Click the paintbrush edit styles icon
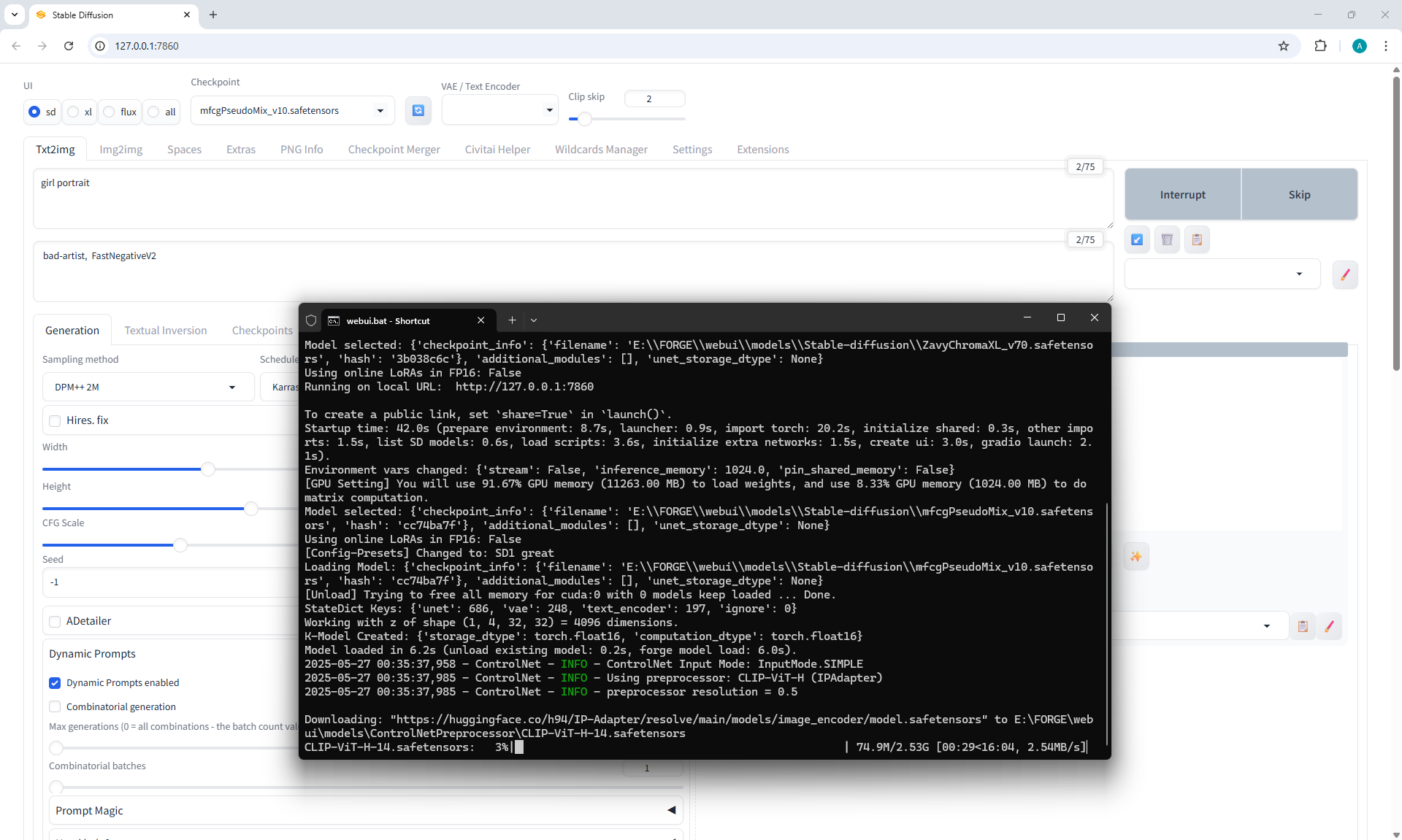The image size is (1402, 840). (1345, 274)
